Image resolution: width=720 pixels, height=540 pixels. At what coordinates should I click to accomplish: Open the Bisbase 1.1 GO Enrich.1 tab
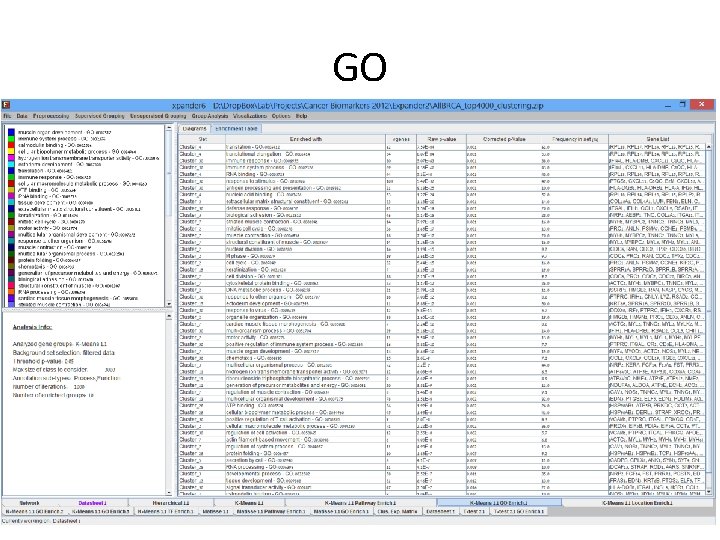click(341, 511)
